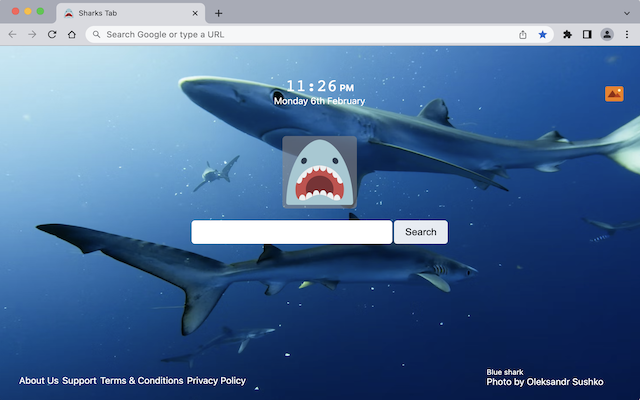Viewport: 640px width, 400px height.
Task: Click the Sharks Tab favicon
Action: pyautogui.click(x=69, y=13)
